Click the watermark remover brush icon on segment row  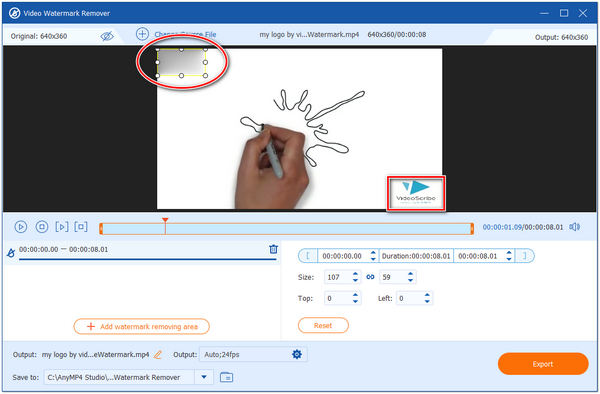(x=11, y=253)
